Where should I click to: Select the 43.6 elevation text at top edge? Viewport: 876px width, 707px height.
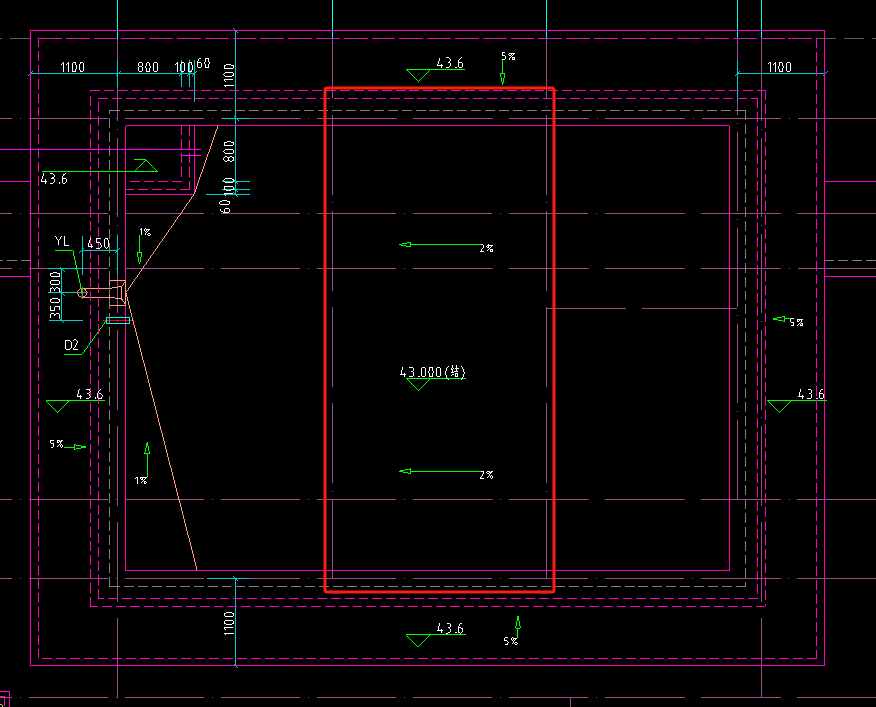(x=450, y=63)
